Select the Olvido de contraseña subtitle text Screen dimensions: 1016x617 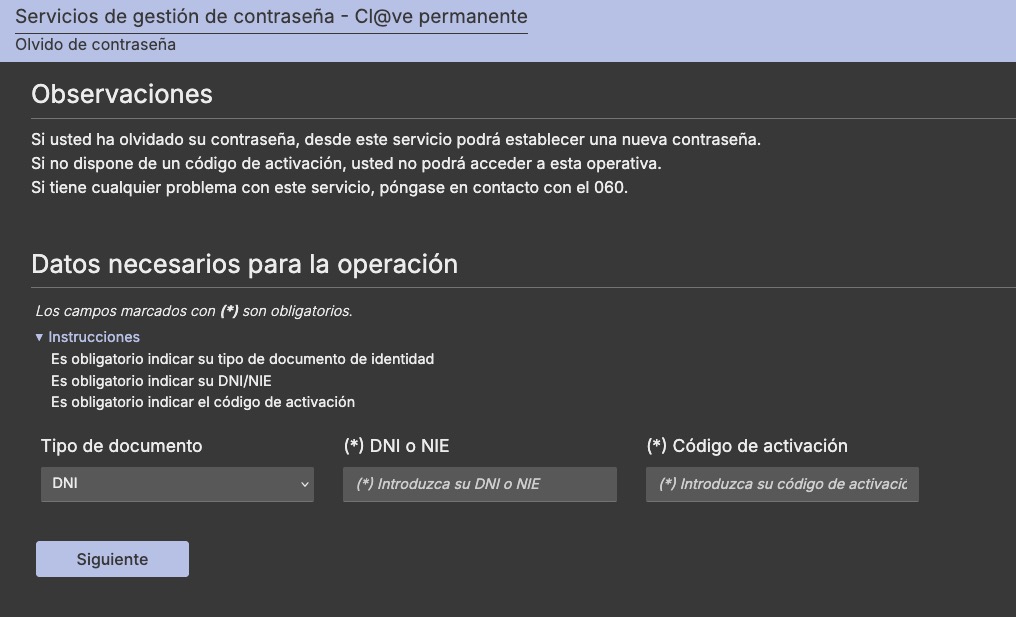[95, 45]
